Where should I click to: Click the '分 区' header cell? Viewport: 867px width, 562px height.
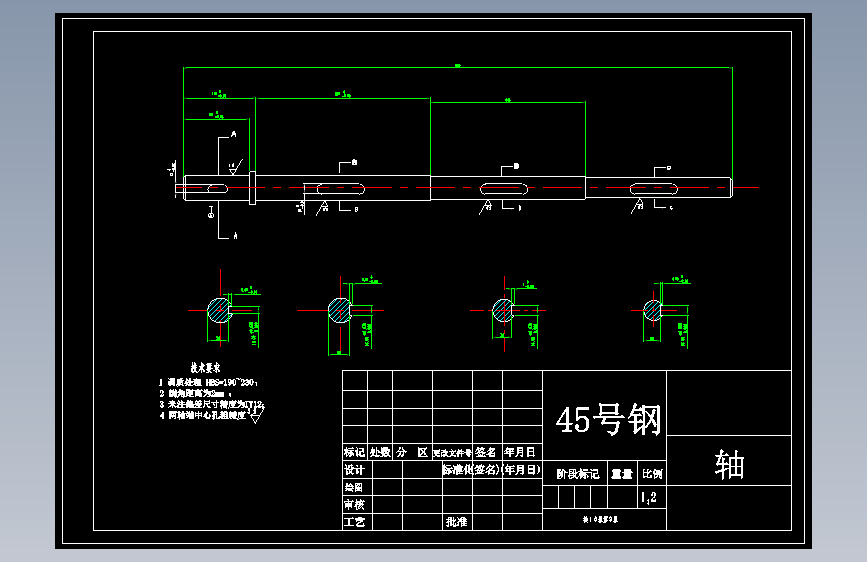tap(412, 452)
